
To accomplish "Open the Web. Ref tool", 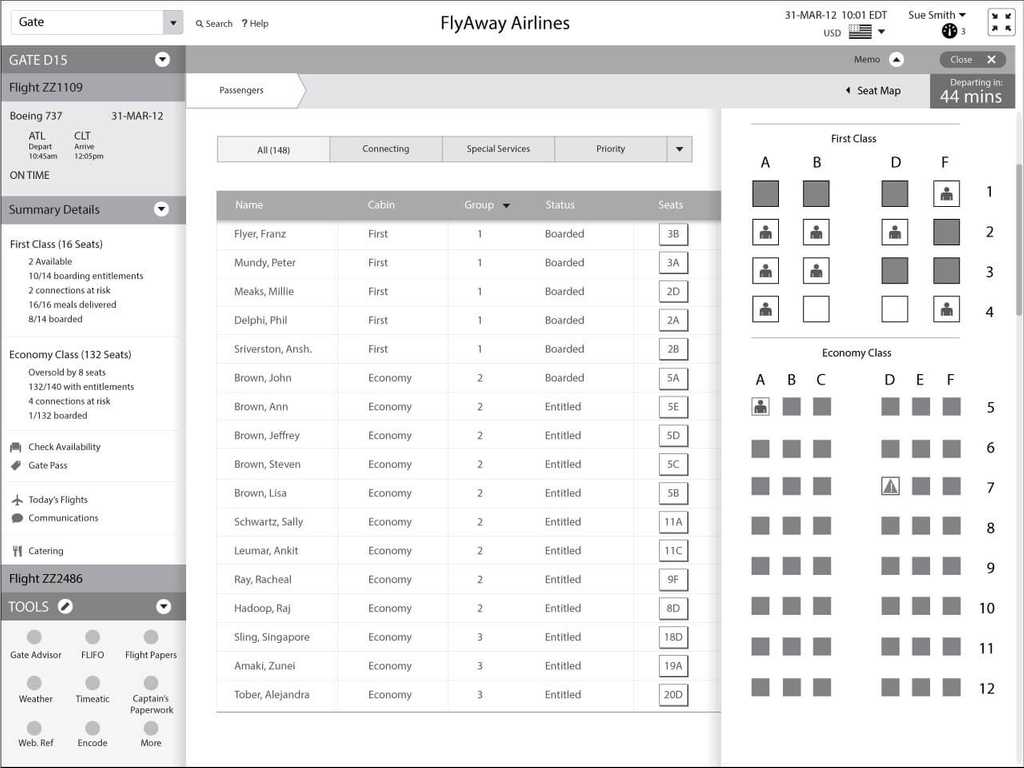I will click(x=35, y=731).
